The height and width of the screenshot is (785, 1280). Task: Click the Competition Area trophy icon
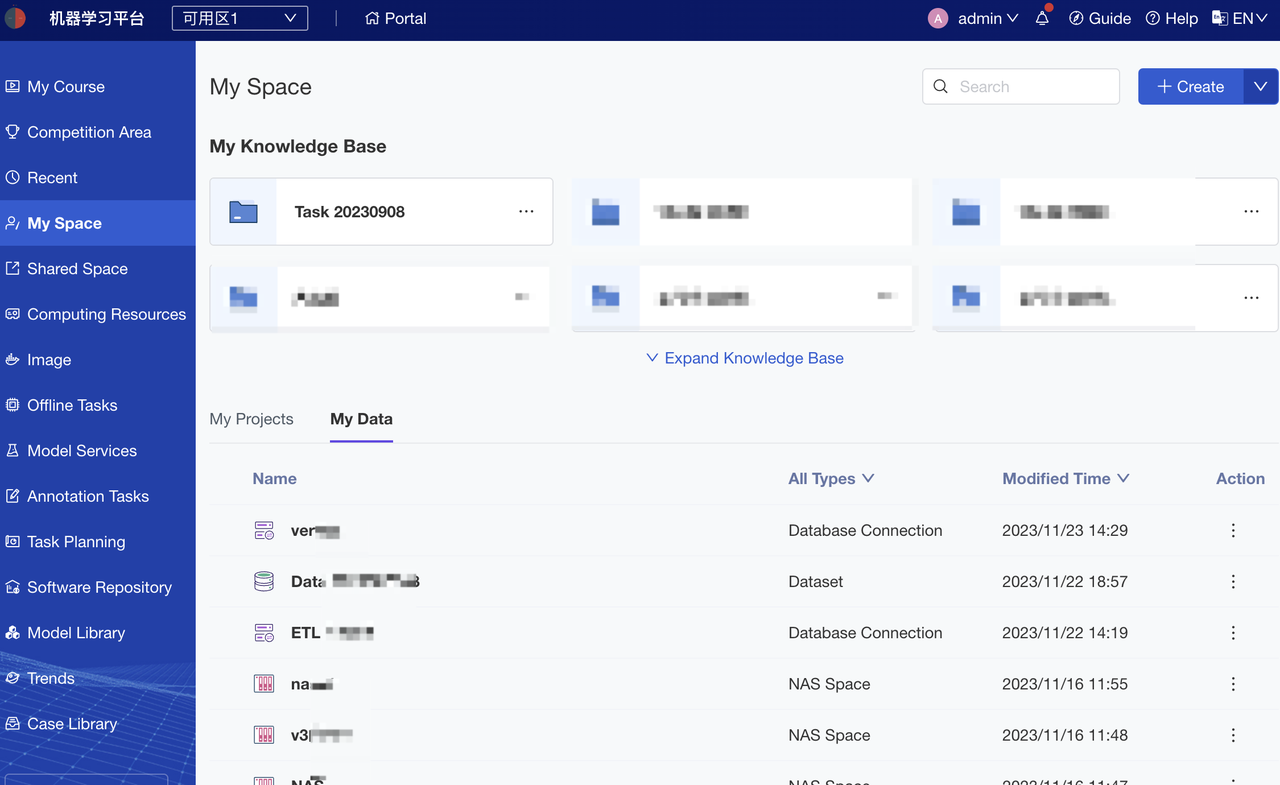[x=12, y=132]
